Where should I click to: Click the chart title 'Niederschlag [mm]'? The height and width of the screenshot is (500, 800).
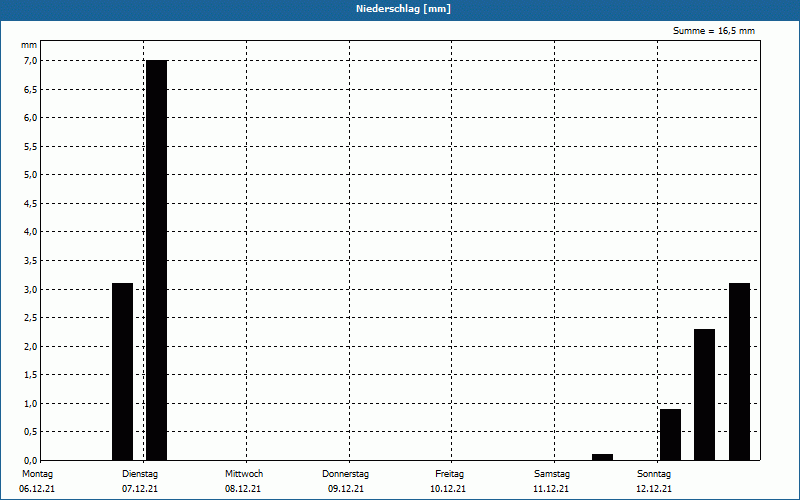[403, 9]
